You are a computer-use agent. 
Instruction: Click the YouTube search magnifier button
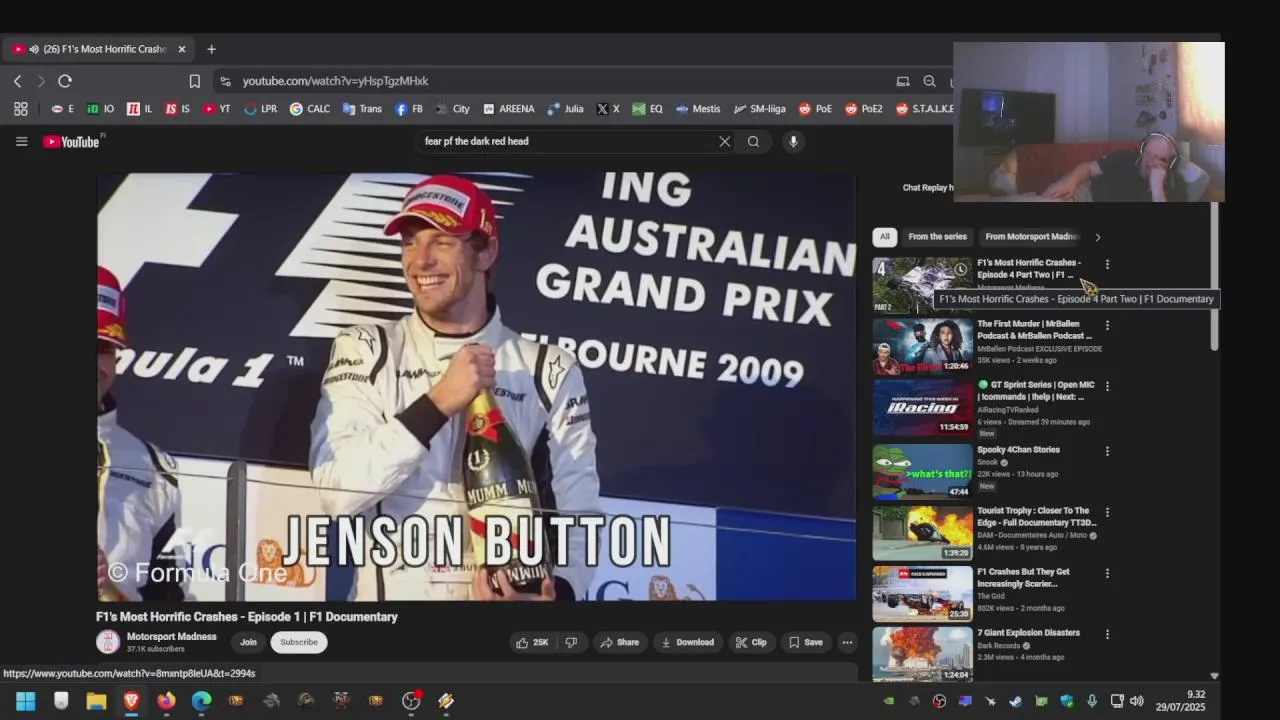(x=753, y=141)
